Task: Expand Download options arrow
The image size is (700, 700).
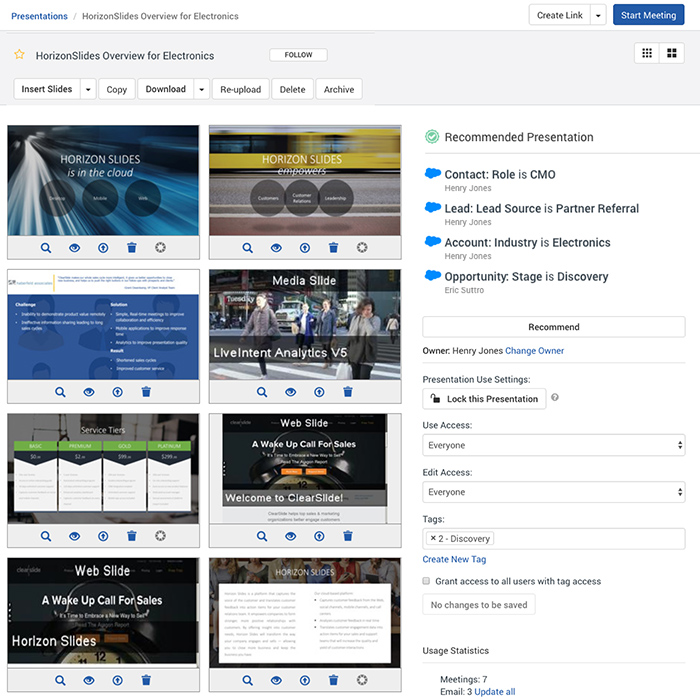Action: click(201, 89)
